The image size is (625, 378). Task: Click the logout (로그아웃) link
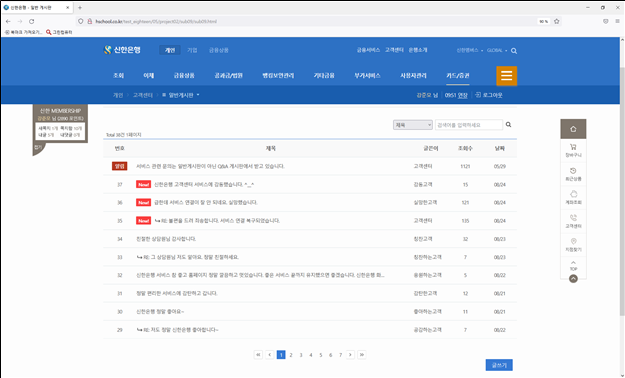[x=489, y=95]
